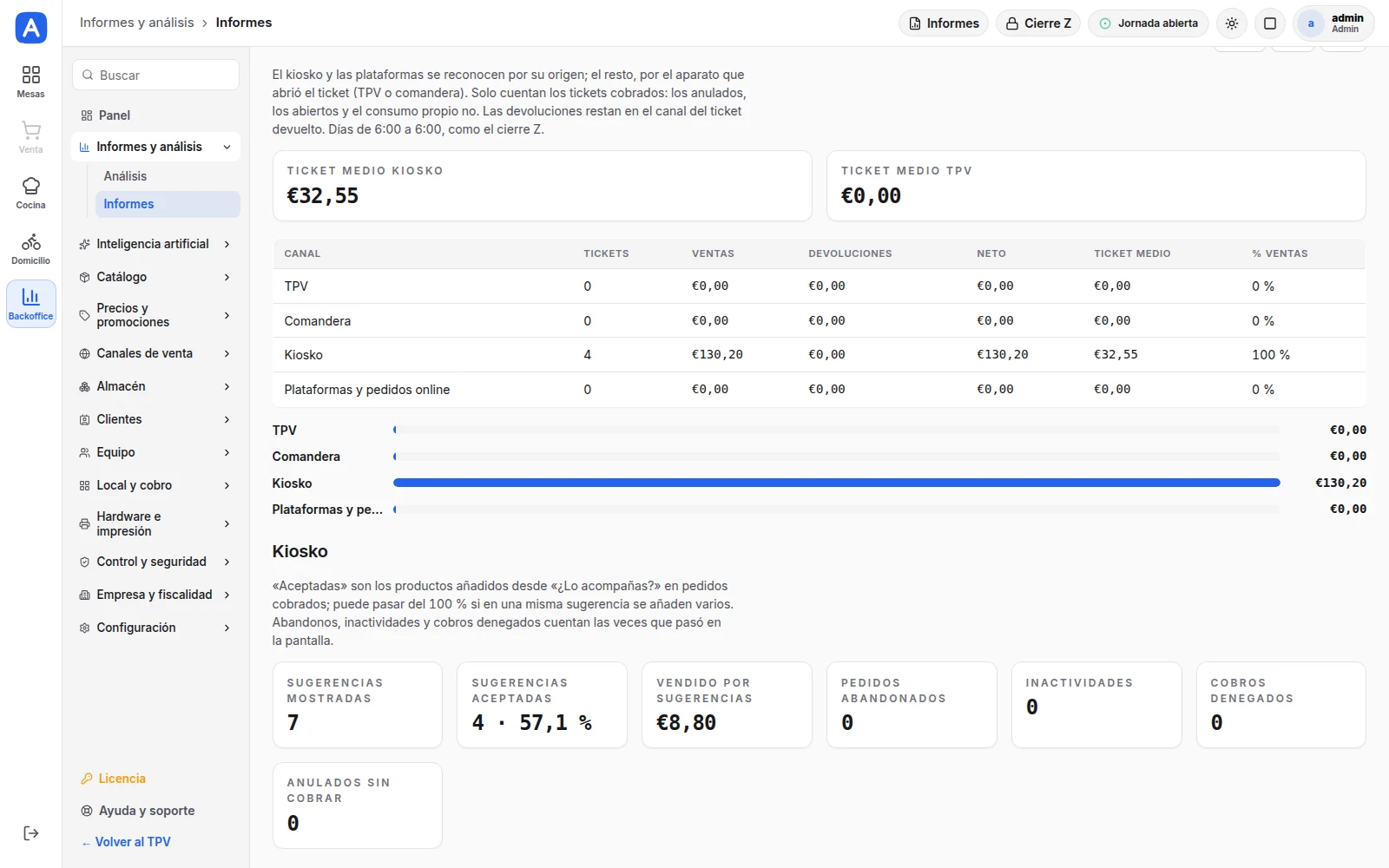Image resolution: width=1389 pixels, height=868 pixels.
Task: Click the Panel dashboard icon in sidebar
Action: point(86,115)
